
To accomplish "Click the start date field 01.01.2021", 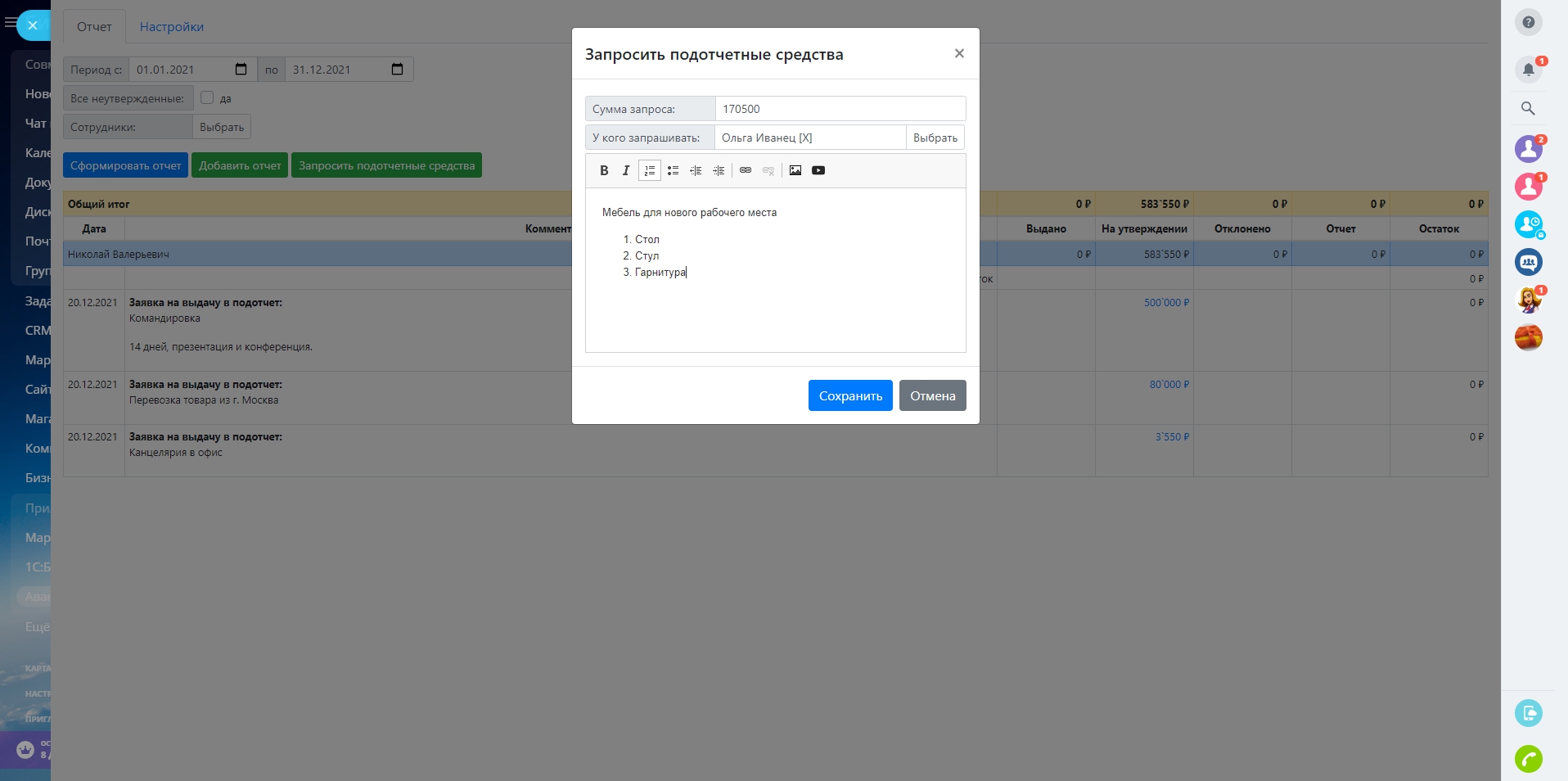I will [x=192, y=70].
